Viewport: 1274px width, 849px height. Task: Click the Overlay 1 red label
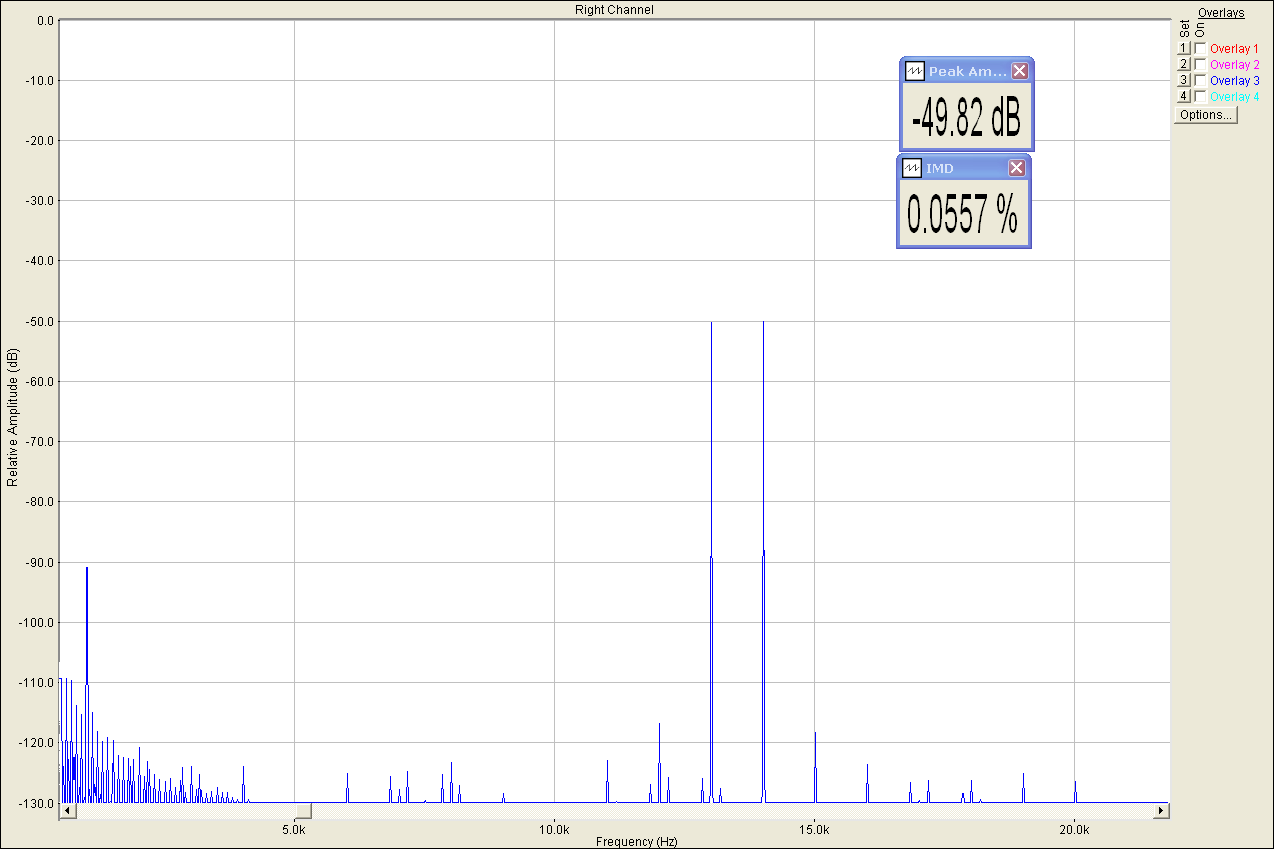tap(1234, 48)
